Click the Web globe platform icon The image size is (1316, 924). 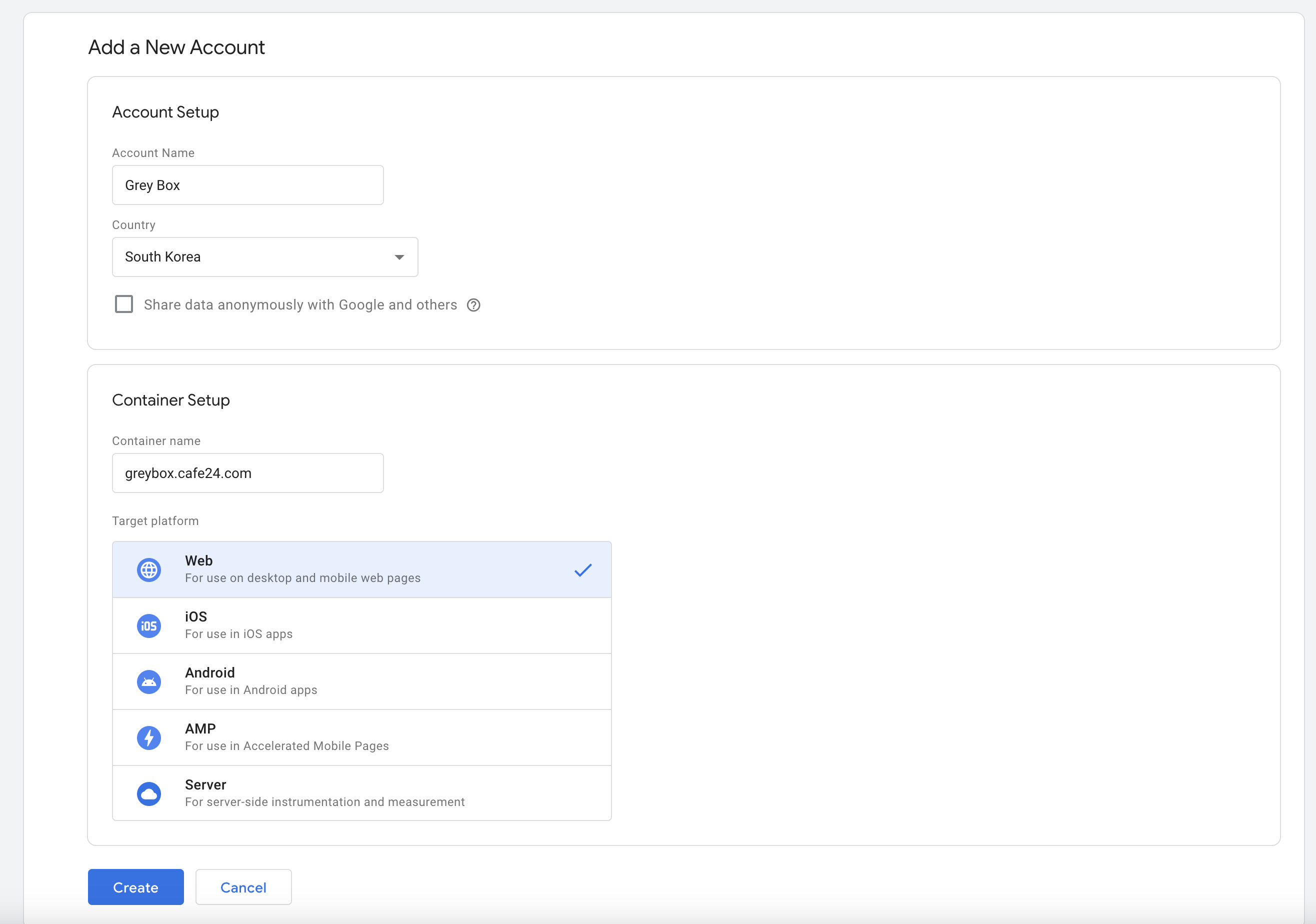click(149, 570)
